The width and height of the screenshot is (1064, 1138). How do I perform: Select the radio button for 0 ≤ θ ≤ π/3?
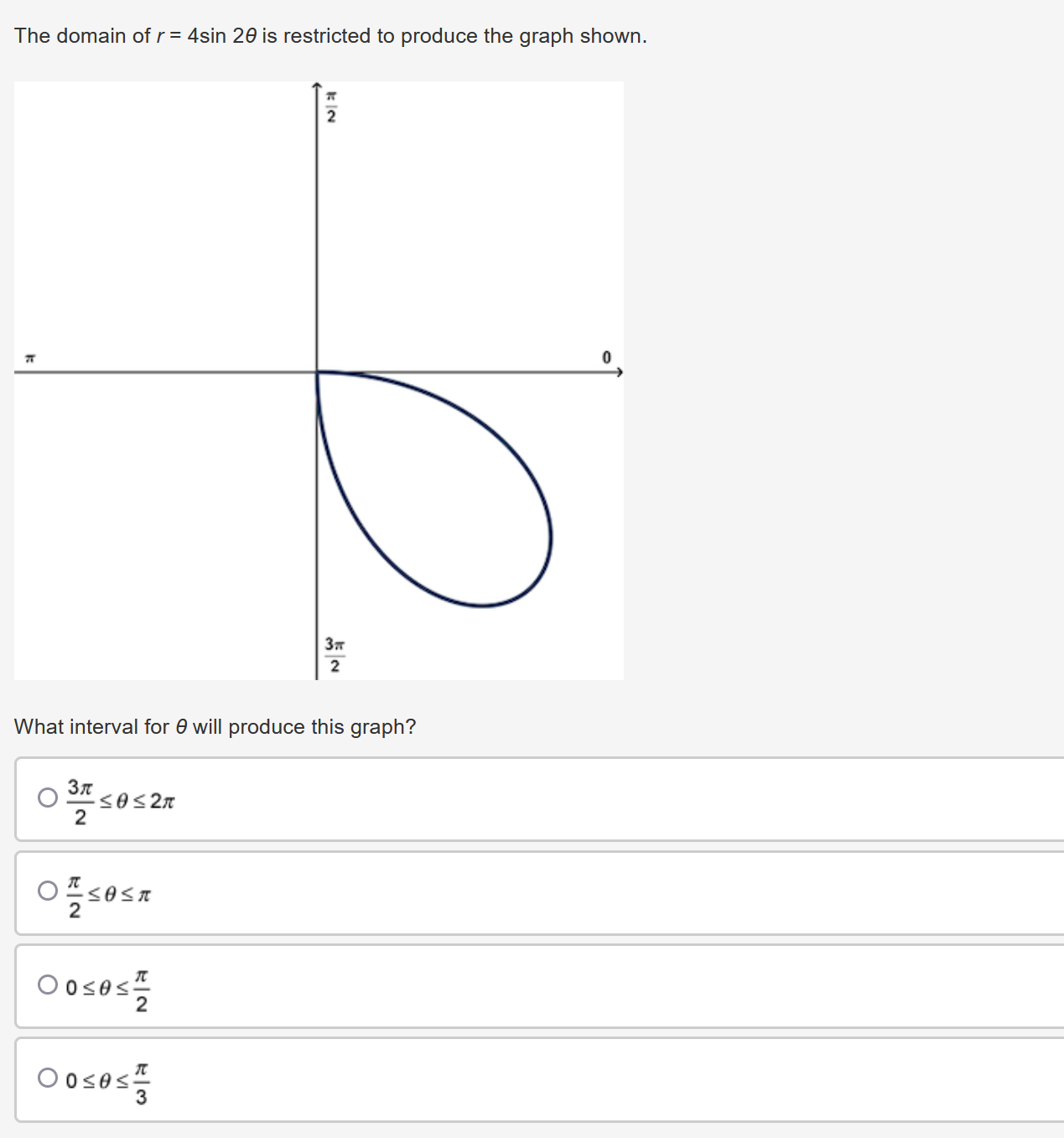pos(46,1078)
